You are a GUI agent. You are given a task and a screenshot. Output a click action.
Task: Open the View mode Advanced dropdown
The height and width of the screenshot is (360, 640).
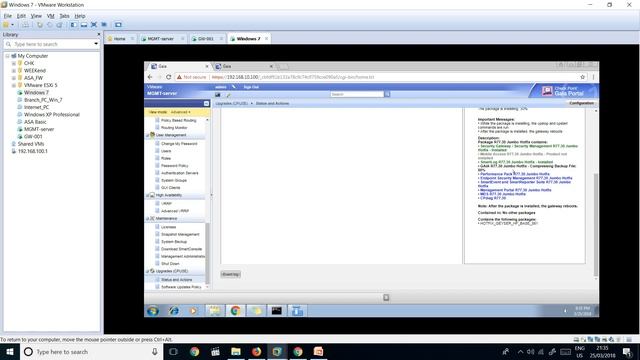pos(180,112)
